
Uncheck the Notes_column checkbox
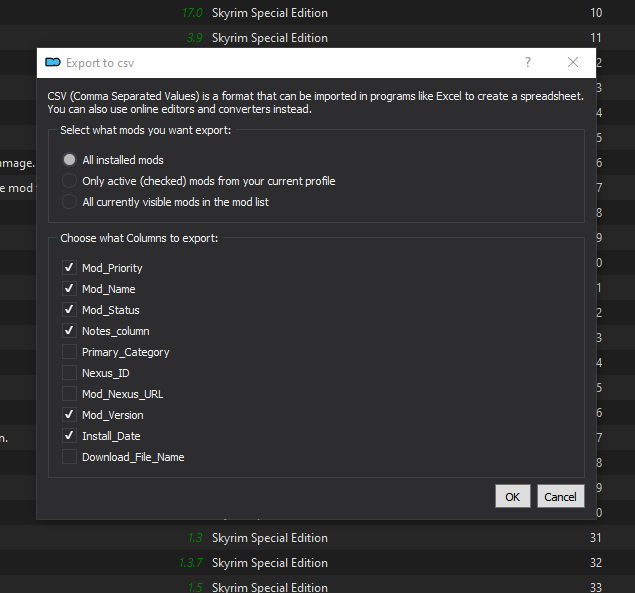coord(69,331)
